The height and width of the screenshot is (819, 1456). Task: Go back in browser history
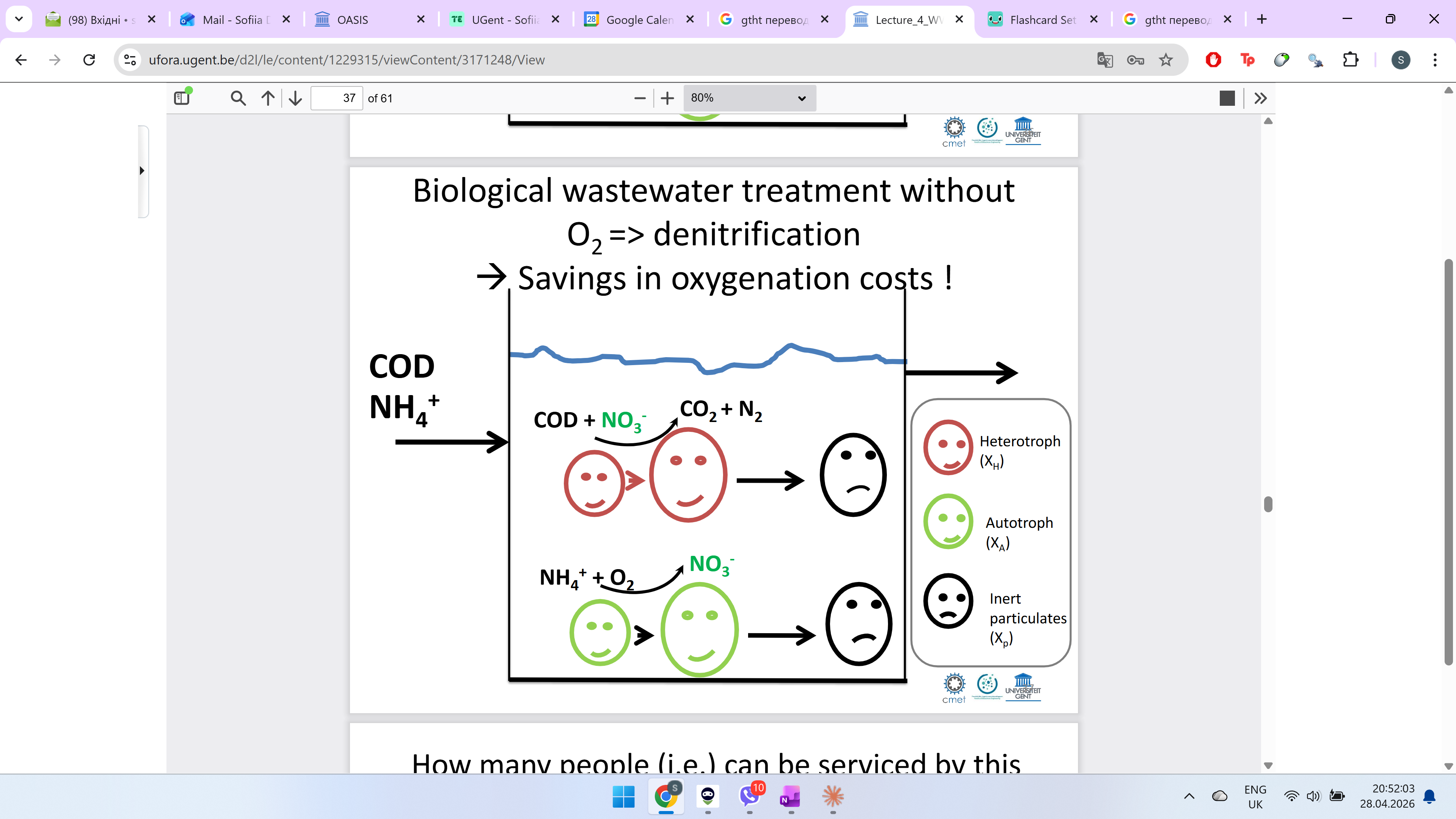point(22,60)
